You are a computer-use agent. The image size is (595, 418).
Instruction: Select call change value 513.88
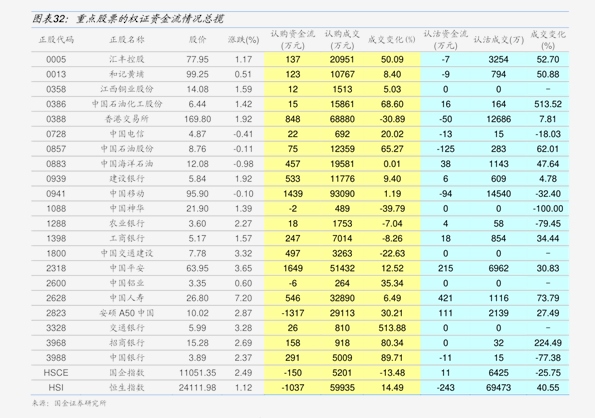click(392, 328)
